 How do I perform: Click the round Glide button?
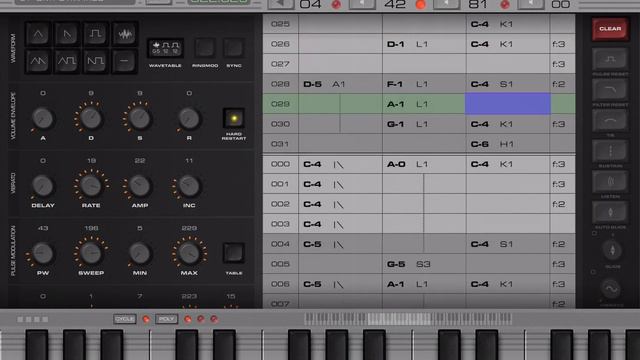[612, 250]
